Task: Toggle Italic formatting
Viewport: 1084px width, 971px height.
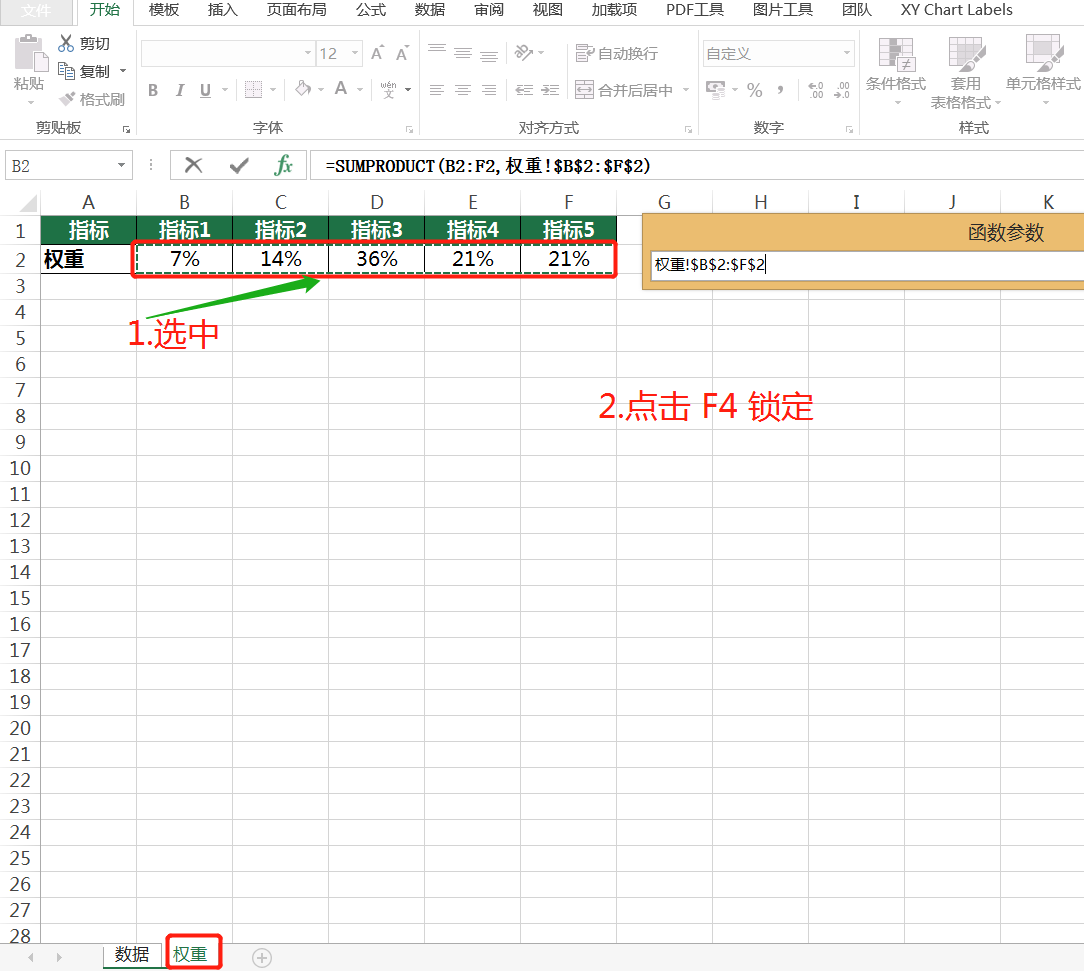Action: [180, 90]
